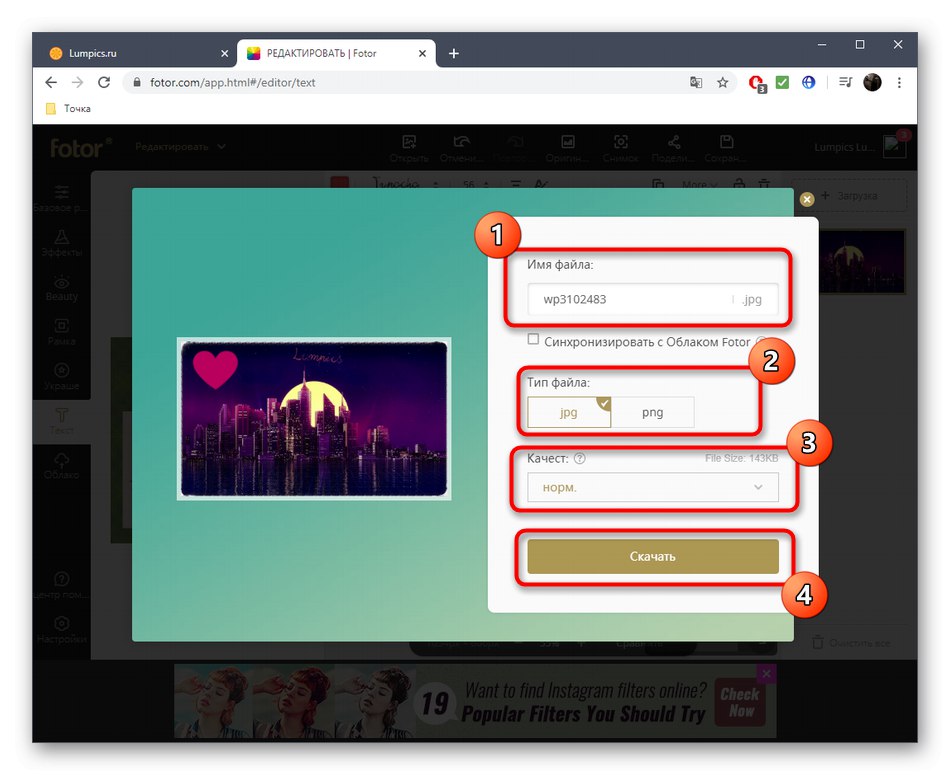The width and height of the screenshot is (950, 775).
Task: Reload the current page
Action: 104,82
